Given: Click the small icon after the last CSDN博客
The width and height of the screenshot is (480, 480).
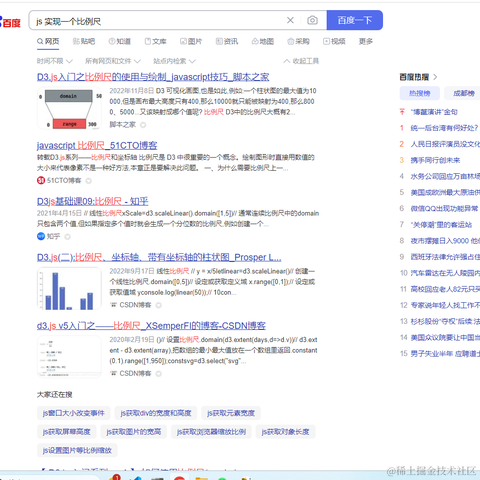Looking at the screenshot, I should 159,374.
